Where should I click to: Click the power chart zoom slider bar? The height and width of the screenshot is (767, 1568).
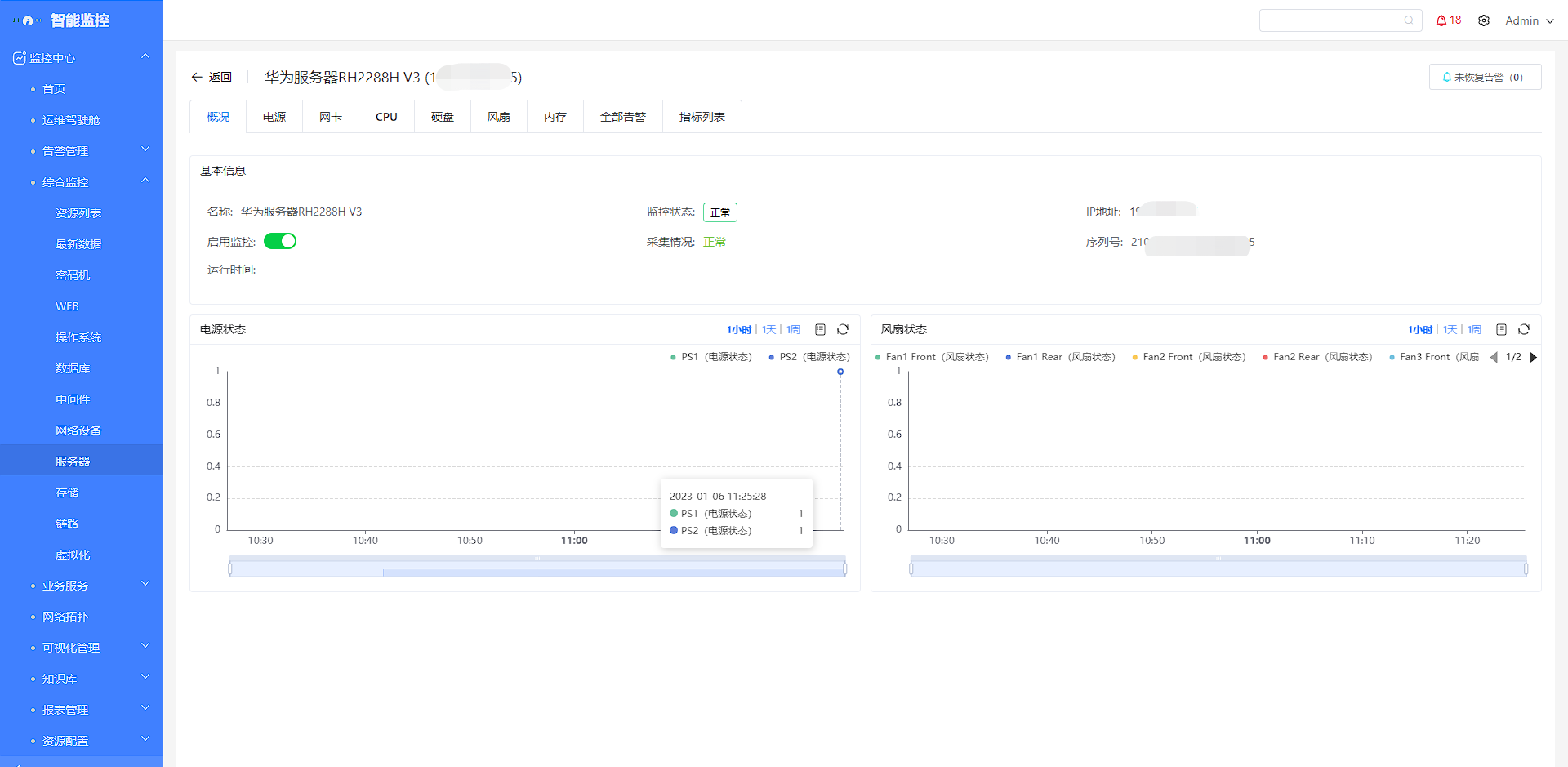tap(537, 568)
